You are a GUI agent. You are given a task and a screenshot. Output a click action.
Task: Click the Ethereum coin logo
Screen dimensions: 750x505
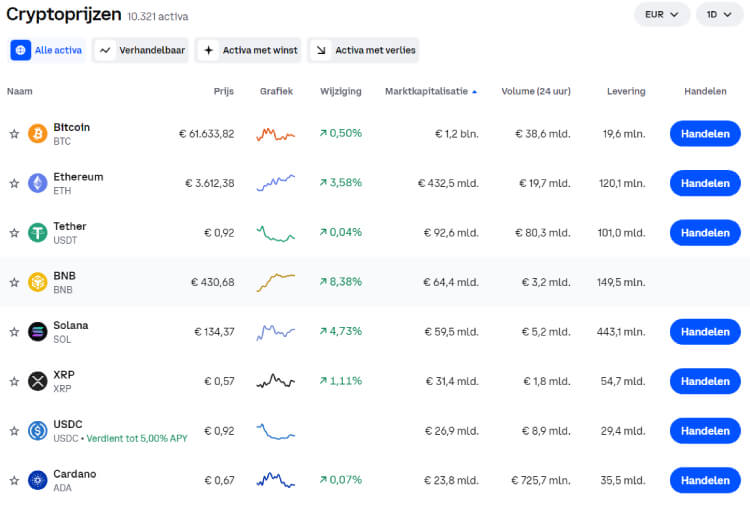coord(37,183)
